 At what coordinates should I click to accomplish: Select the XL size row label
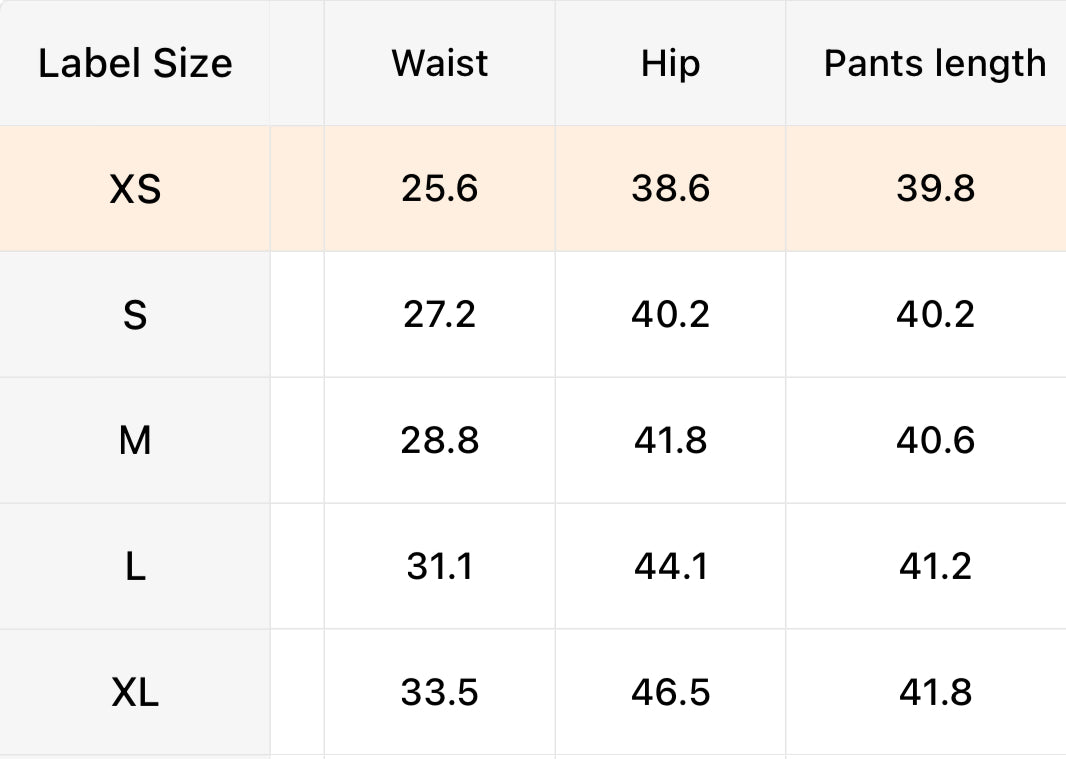pos(135,692)
